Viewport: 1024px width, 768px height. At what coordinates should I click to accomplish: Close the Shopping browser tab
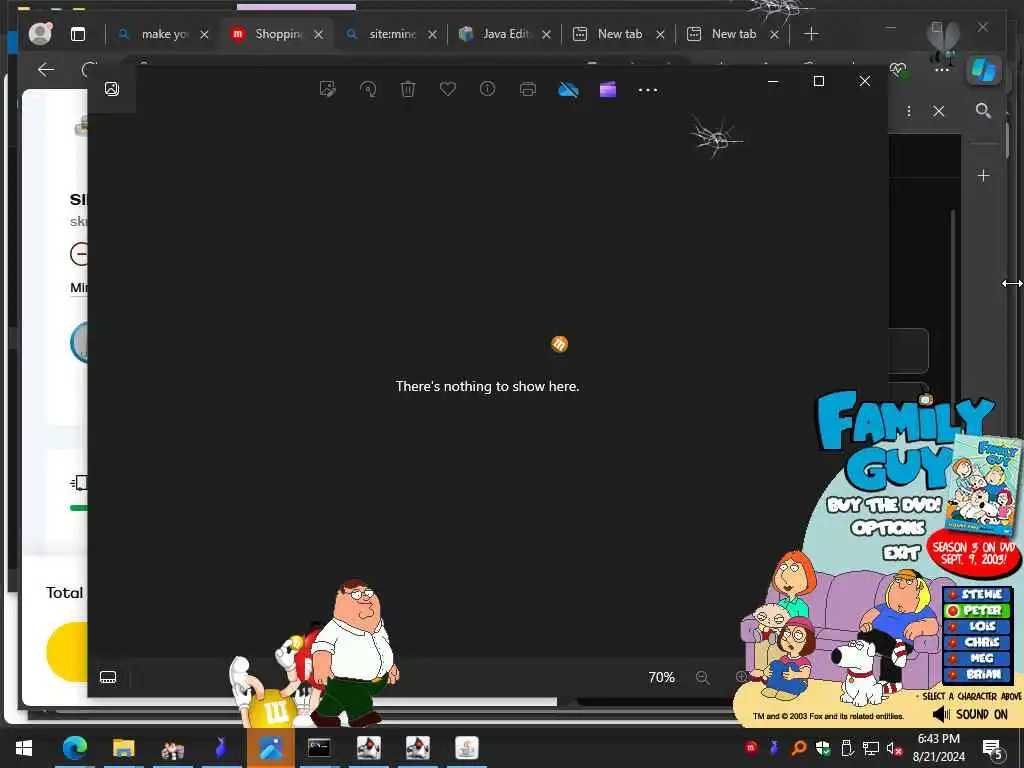tap(318, 35)
